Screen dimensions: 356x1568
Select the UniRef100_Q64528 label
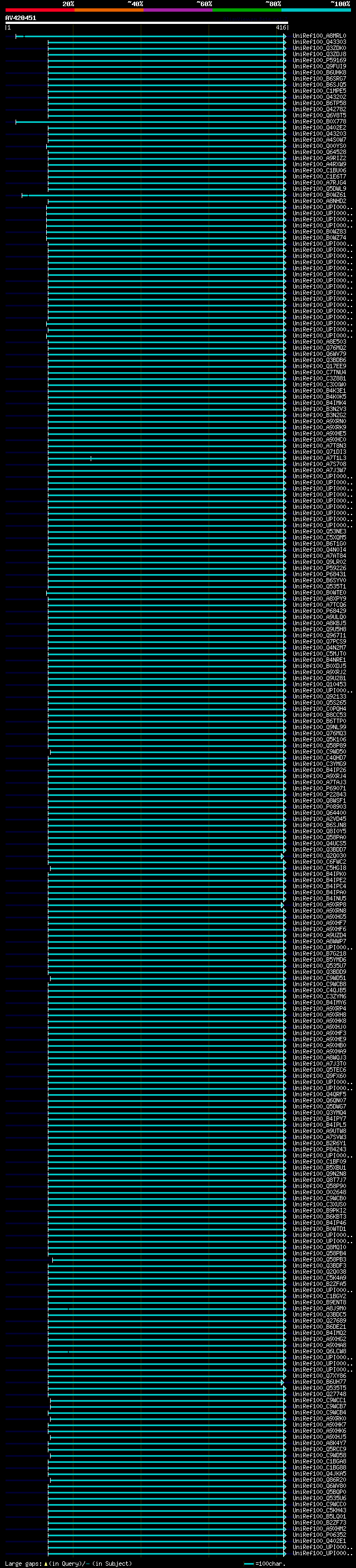click(x=319, y=152)
